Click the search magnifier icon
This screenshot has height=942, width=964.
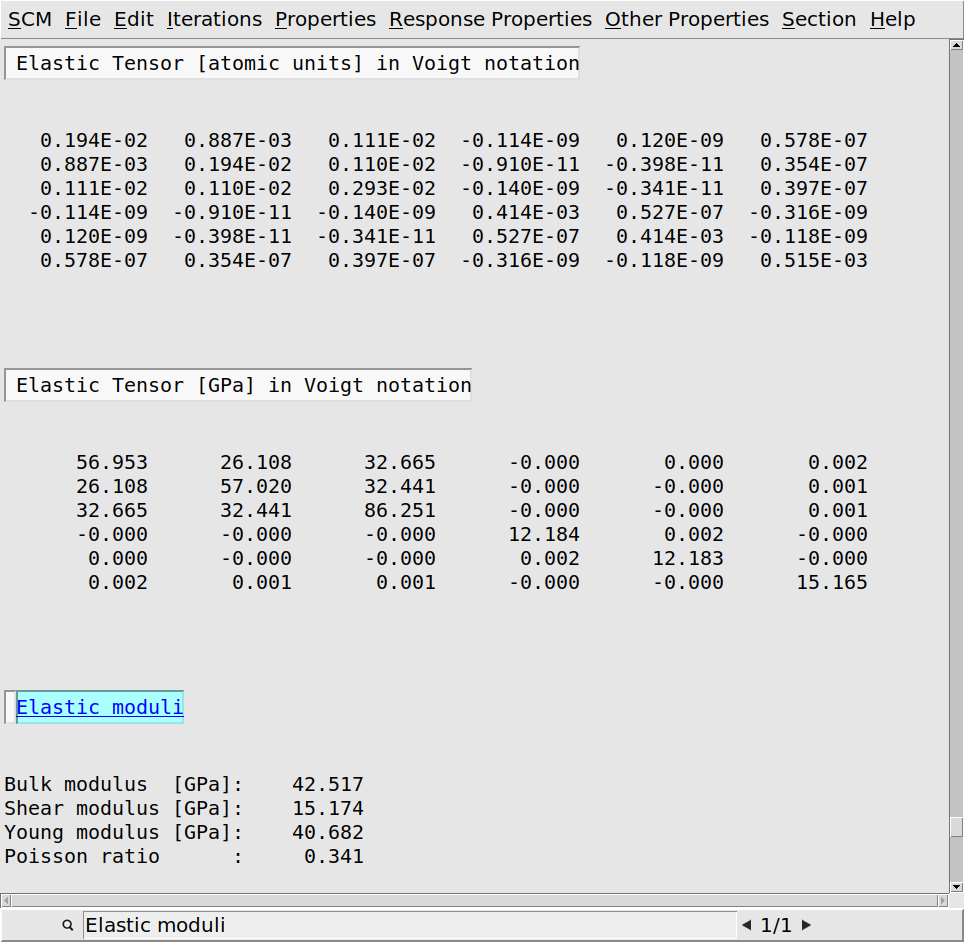[68, 926]
